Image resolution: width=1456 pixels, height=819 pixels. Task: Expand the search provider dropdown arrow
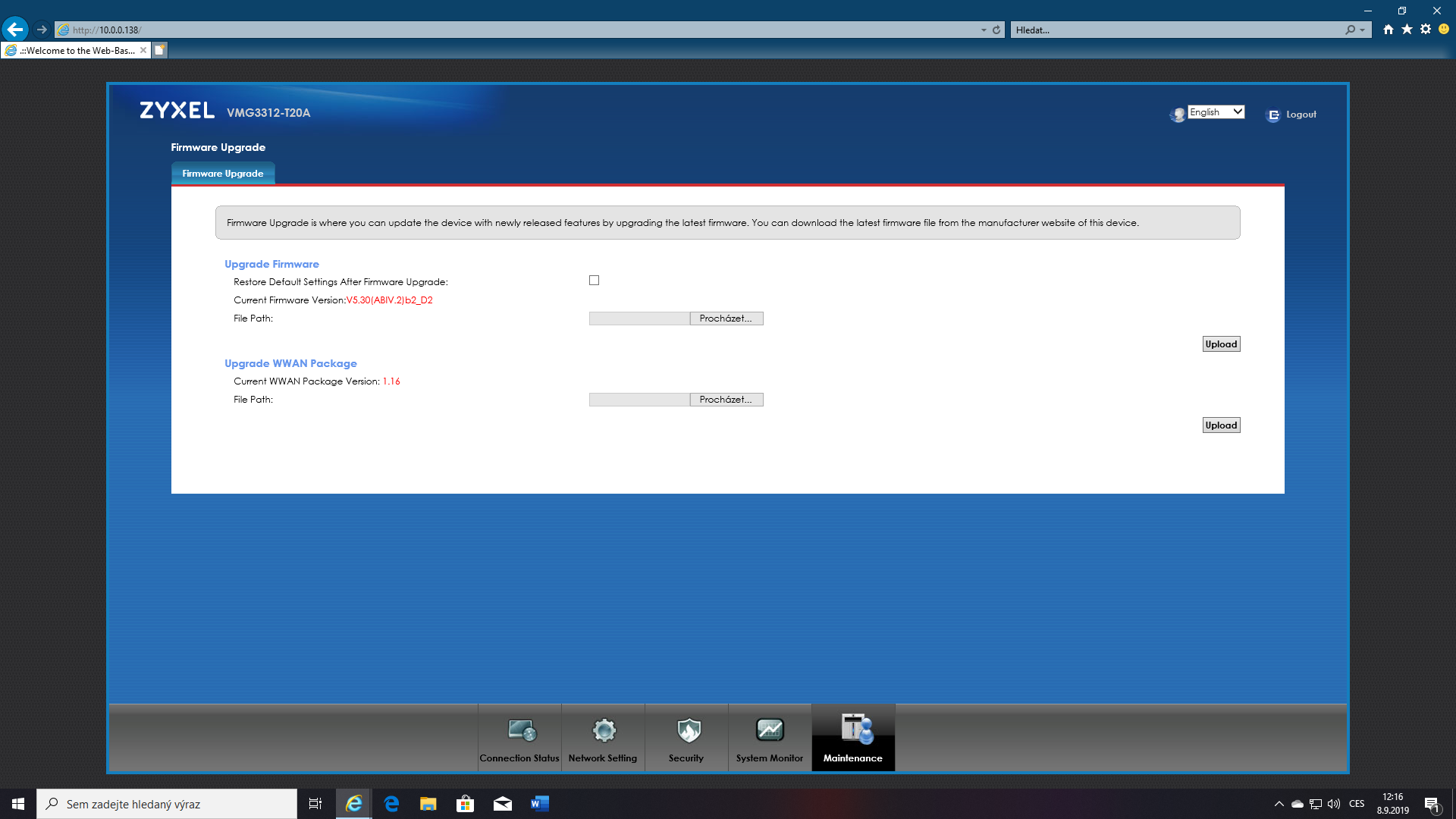click(x=1363, y=30)
